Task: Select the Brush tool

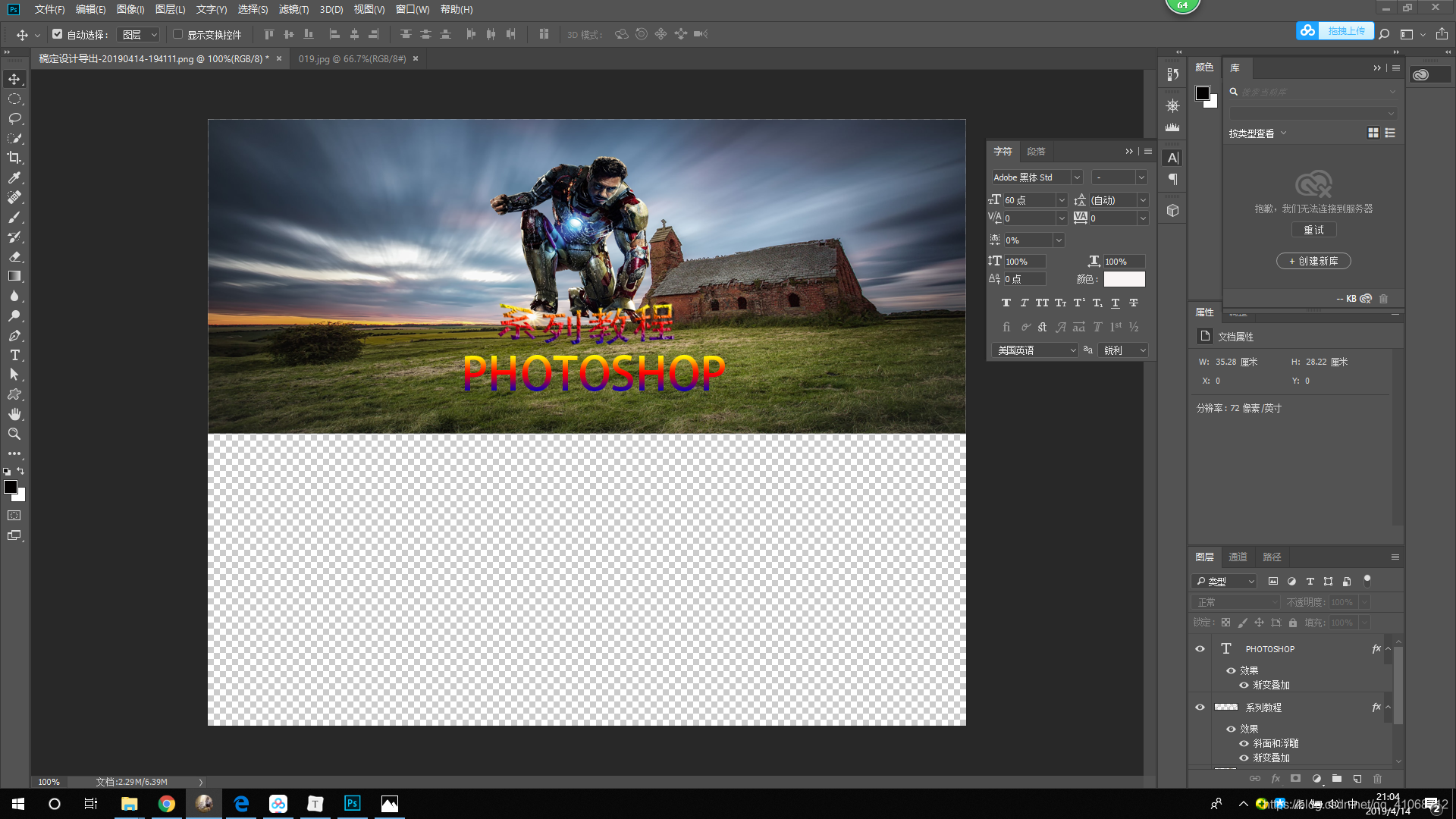Action: (14, 217)
